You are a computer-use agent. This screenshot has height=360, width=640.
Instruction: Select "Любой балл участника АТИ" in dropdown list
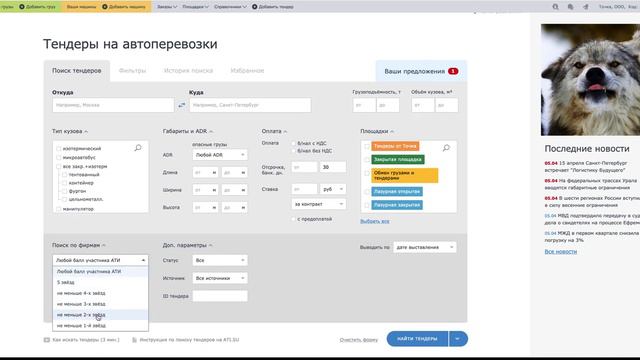(x=100, y=271)
